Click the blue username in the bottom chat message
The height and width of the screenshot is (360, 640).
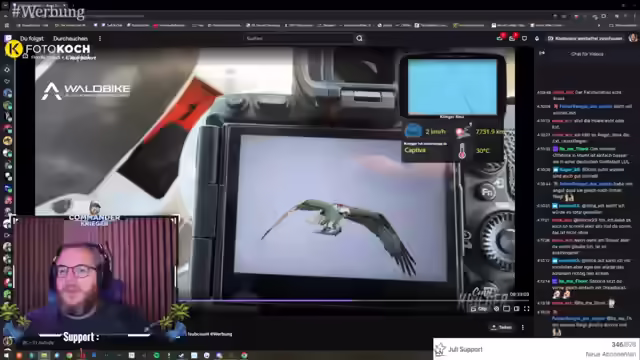[x=578, y=318]
